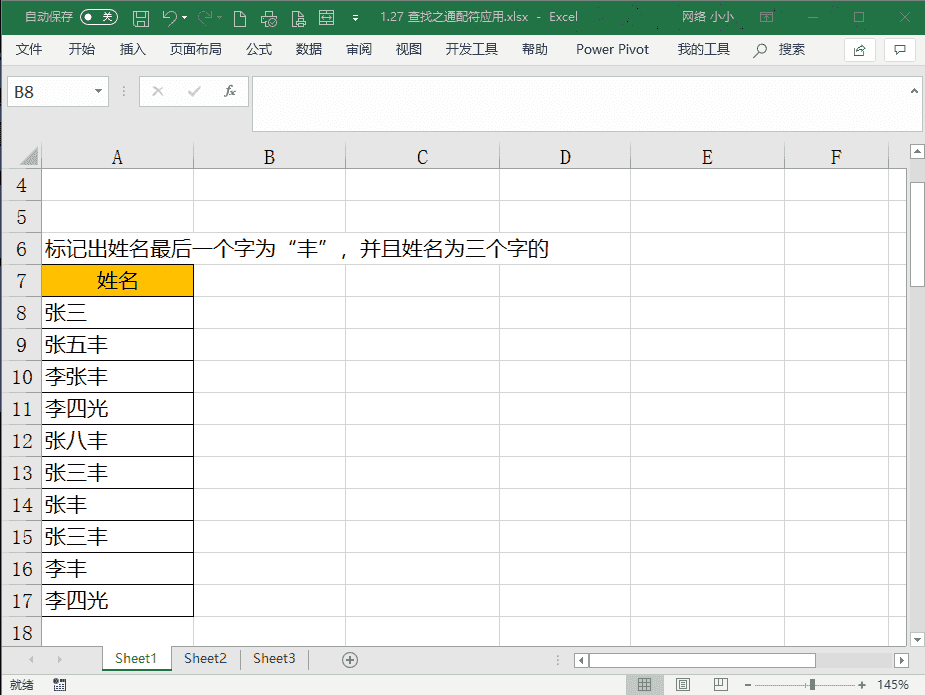Click the Comments icon button
The image size is (925, 695).
(x=900, y=50)
